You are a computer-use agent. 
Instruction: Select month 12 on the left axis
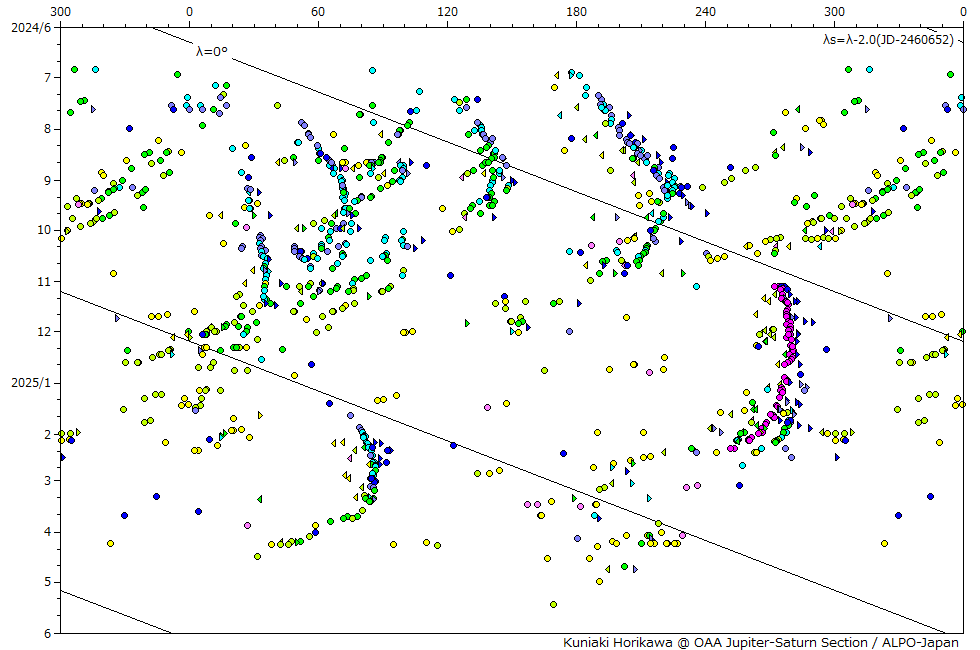tap(44, 331)
